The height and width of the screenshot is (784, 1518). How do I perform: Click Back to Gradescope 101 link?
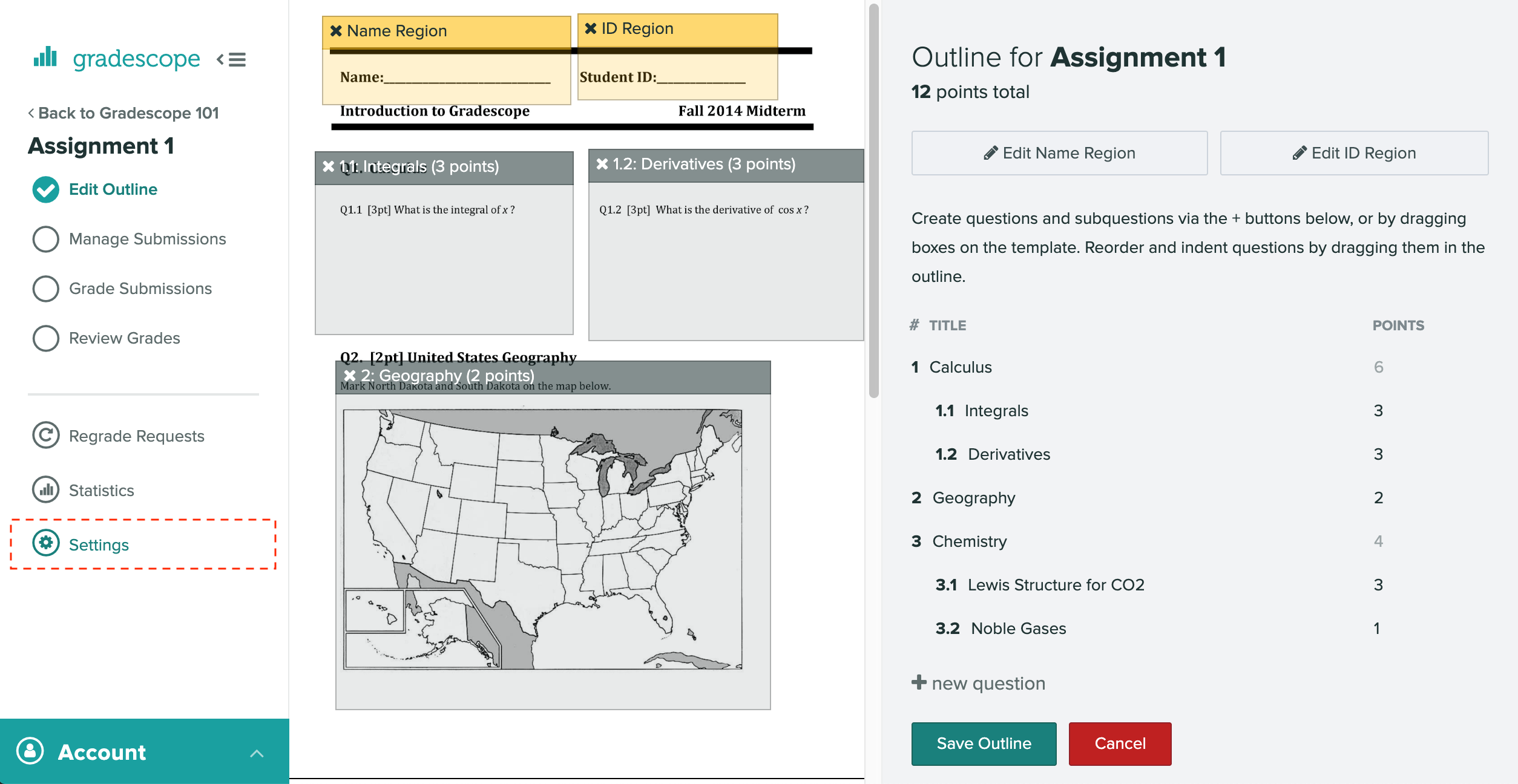coord(125,112)
